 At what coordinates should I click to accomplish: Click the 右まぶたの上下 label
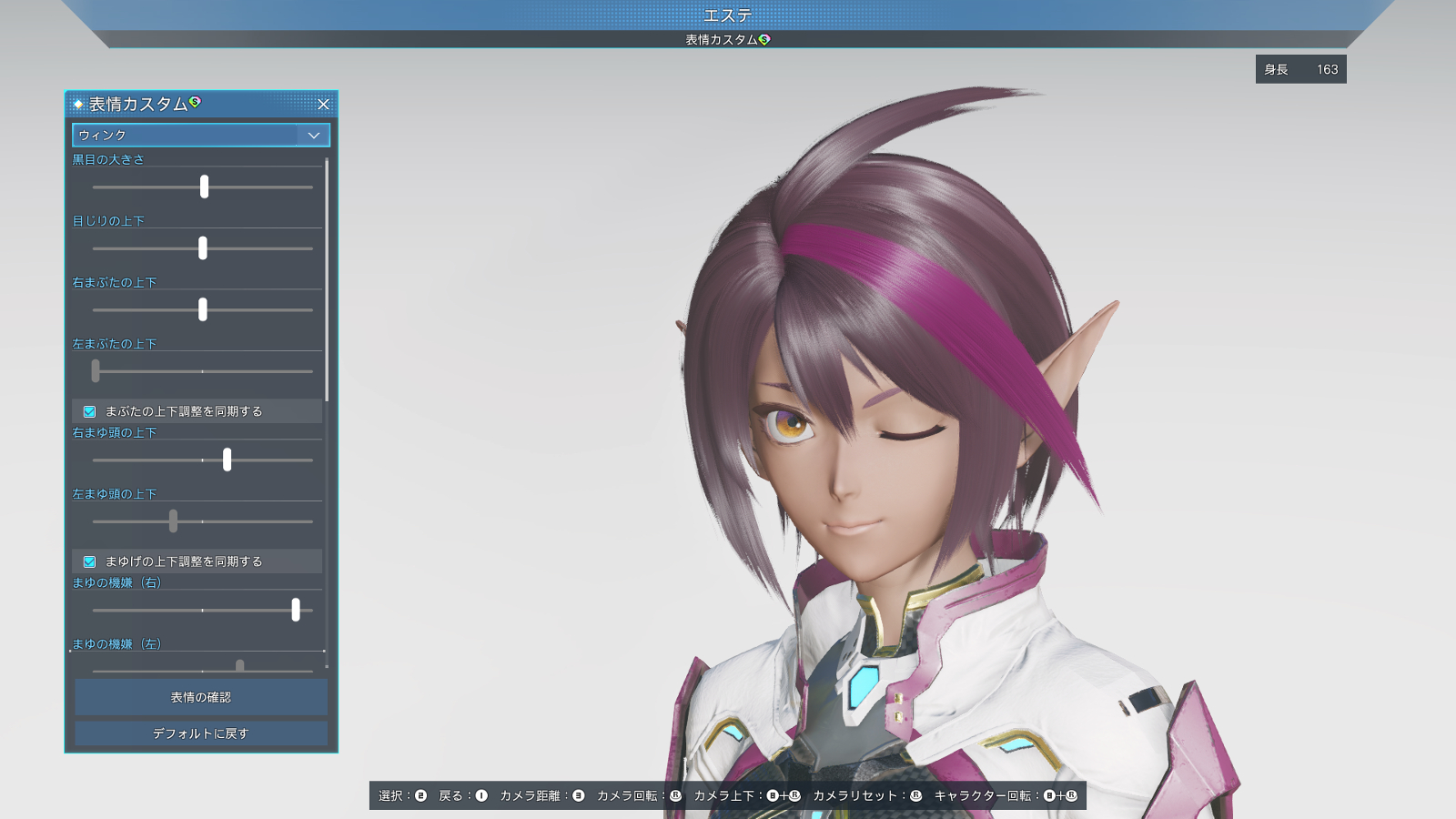pyautogui.click(x=115, y=282)
